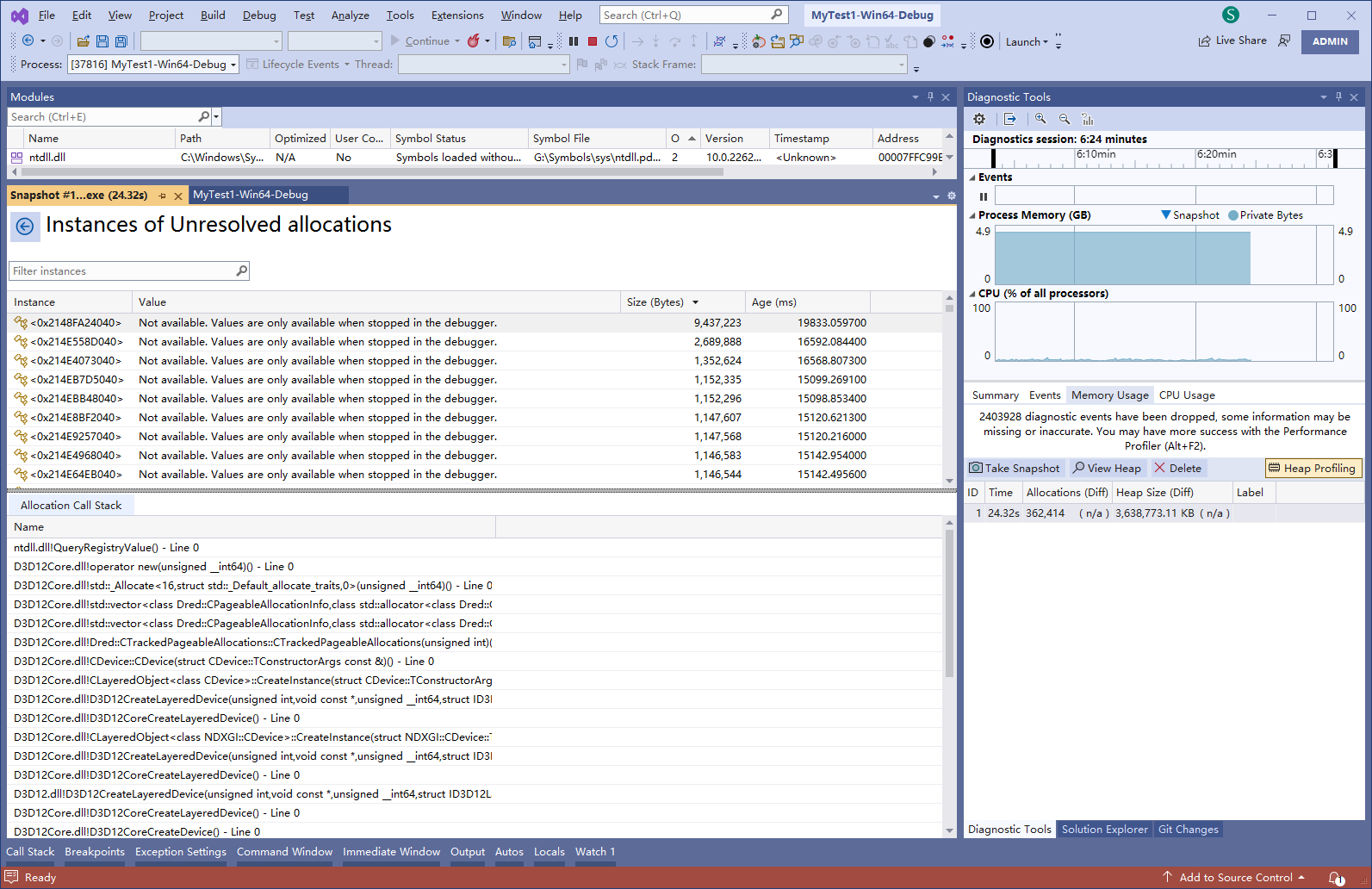The image size is (1372, 889).
Task: Collapse the Process Memory (GB) graph section
Action: point(972,215)
